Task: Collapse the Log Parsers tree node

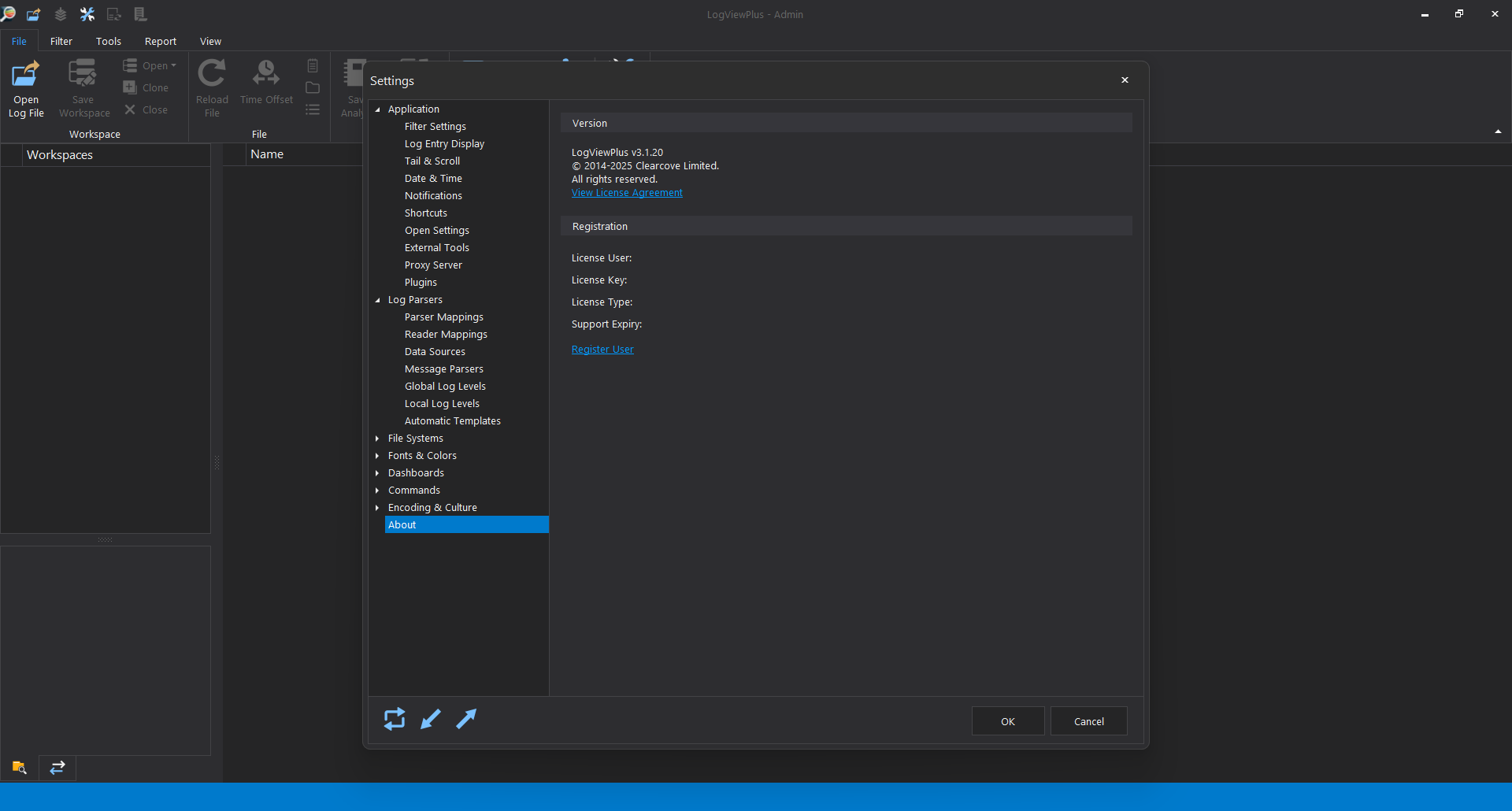Action: point(377,300)
